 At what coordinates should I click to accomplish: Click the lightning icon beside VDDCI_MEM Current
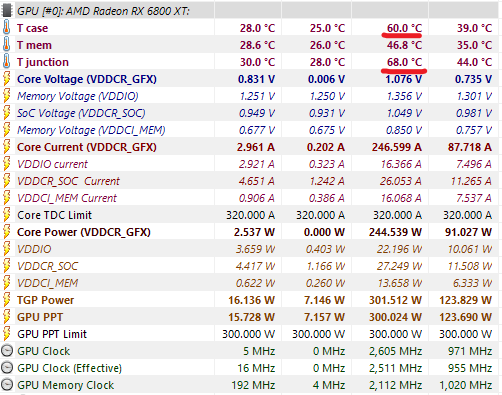6,198
